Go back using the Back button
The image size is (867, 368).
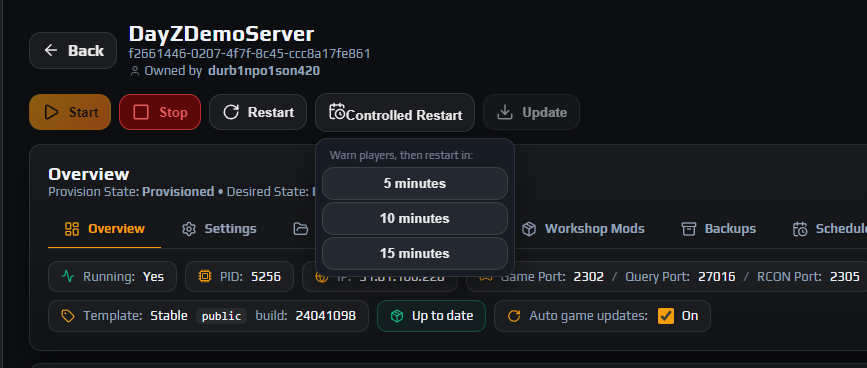pyautogui.click(x=73, y=51)
